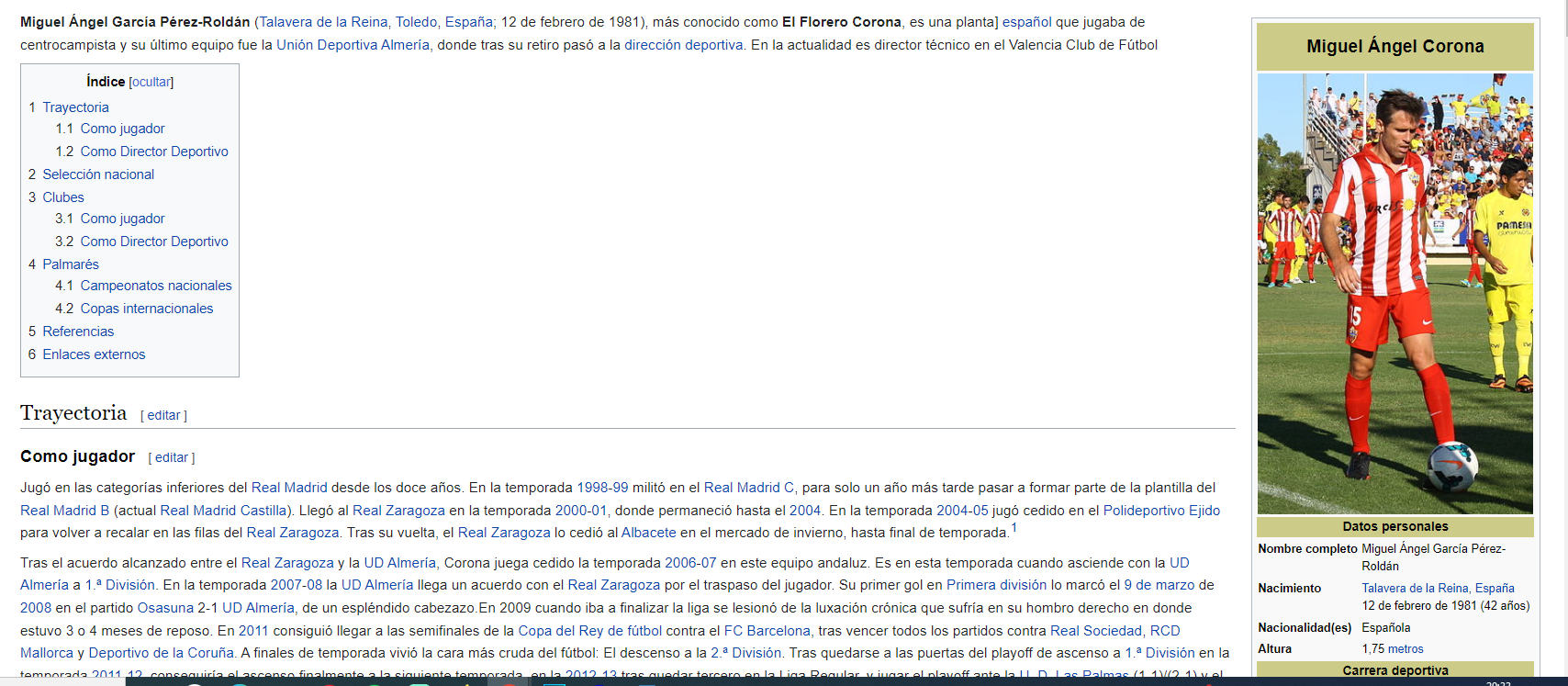Open the '9 de marzo' date link
The image size is (1568, 686).
coord(1159,585)
